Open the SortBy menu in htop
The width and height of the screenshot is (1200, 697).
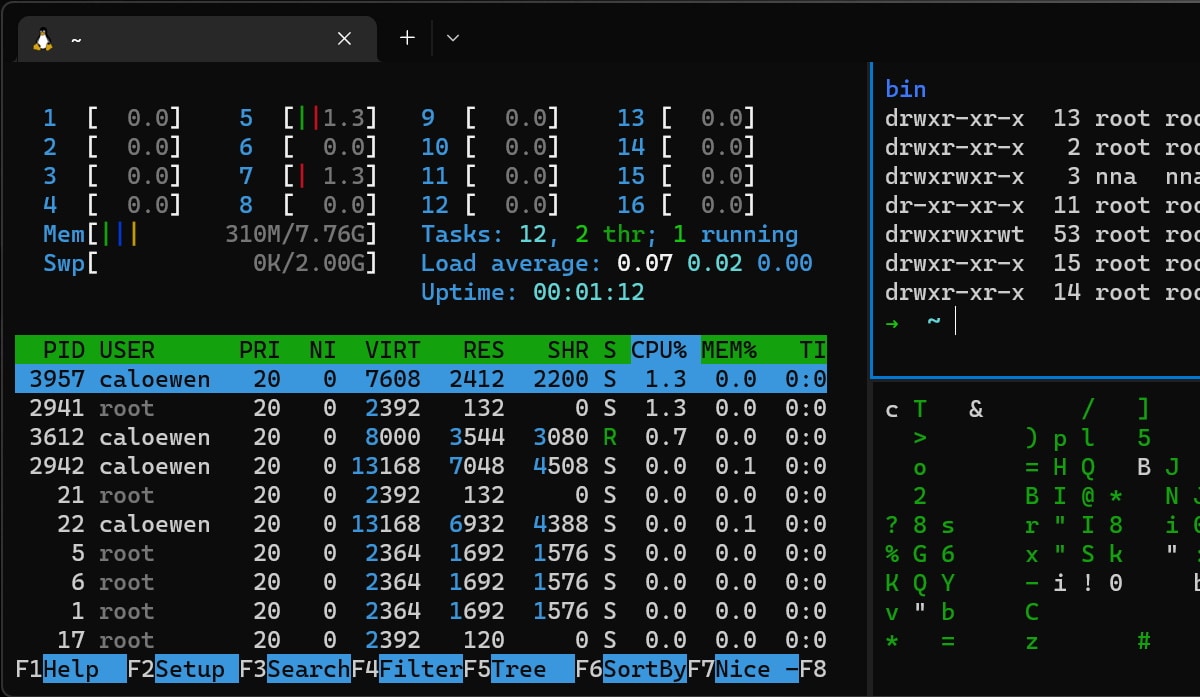pos(644,669)
